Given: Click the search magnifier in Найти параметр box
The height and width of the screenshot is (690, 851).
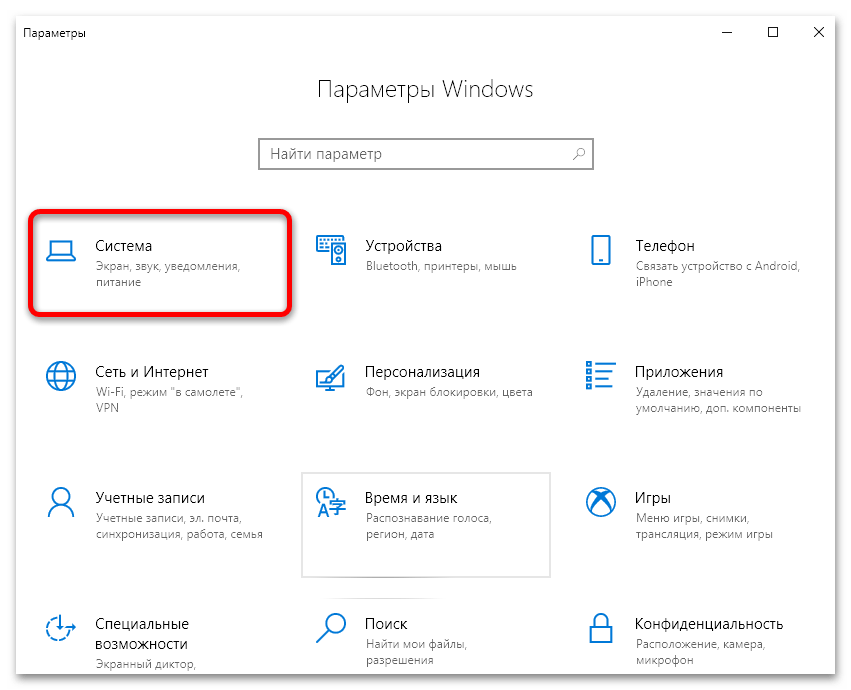Looking at the screenshot, I should (579, 154).
